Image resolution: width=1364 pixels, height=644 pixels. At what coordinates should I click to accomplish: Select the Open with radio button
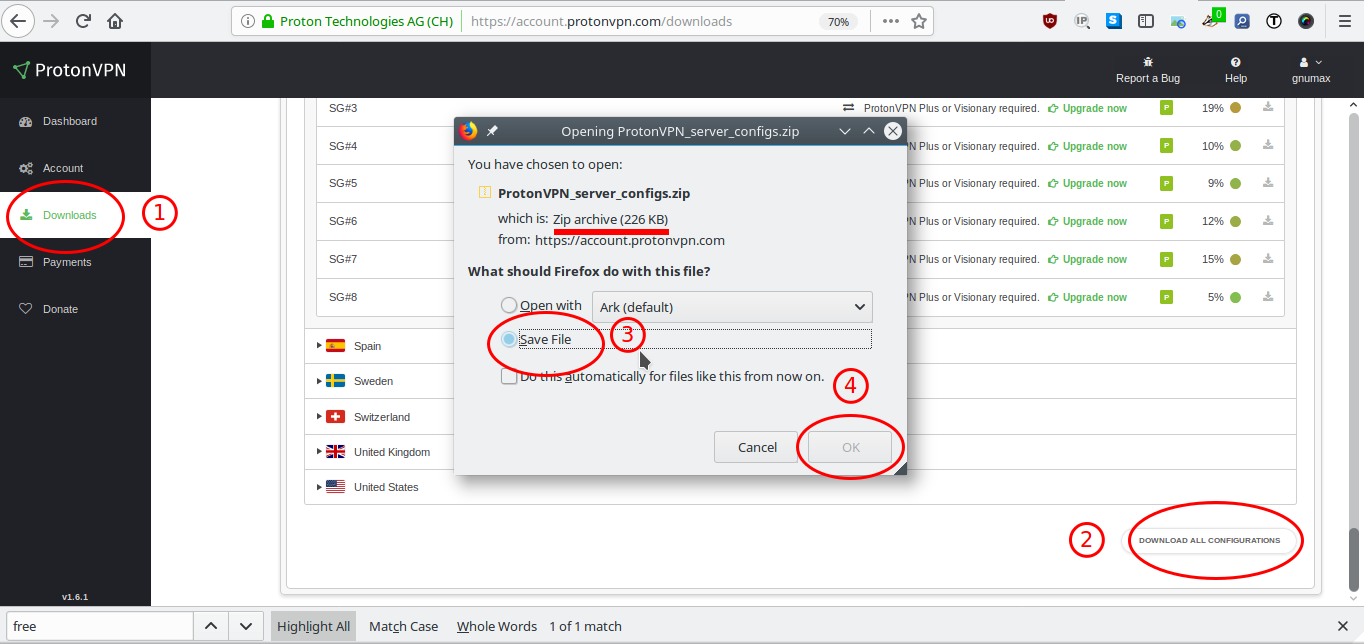pyautogui.click(x=510, y=306)
